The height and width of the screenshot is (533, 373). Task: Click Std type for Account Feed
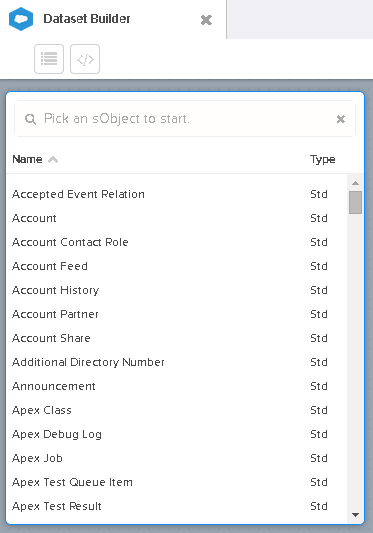coord(319,266)
